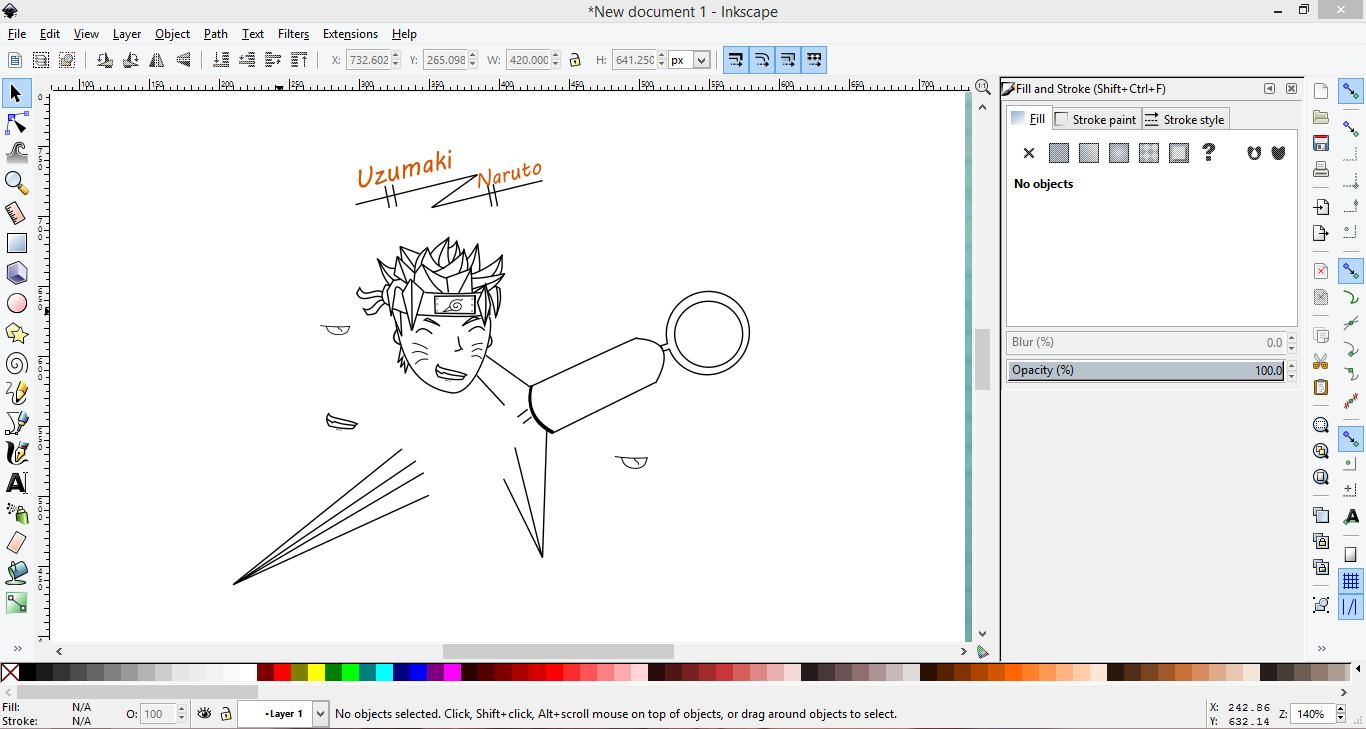Choose the Ellipse/circle tool
The image size is (1366, 729).
[x=17, y=303]
